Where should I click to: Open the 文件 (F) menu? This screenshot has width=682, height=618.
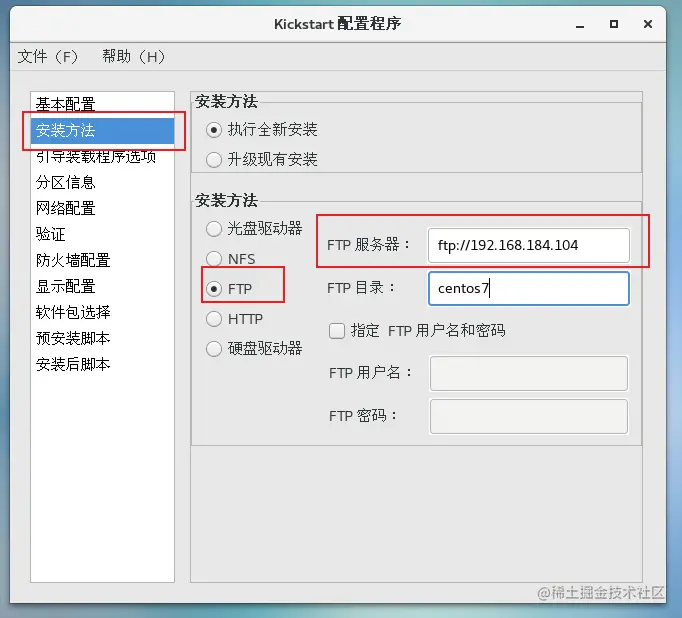pos(47,57)
